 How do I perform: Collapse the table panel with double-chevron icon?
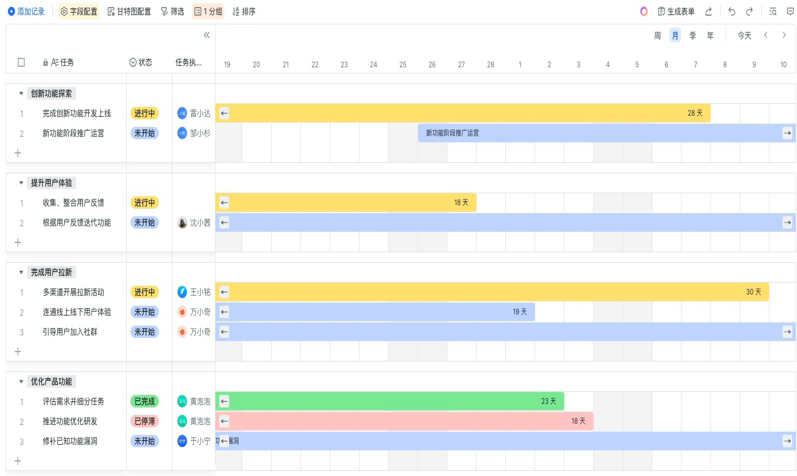coord(207,35)
